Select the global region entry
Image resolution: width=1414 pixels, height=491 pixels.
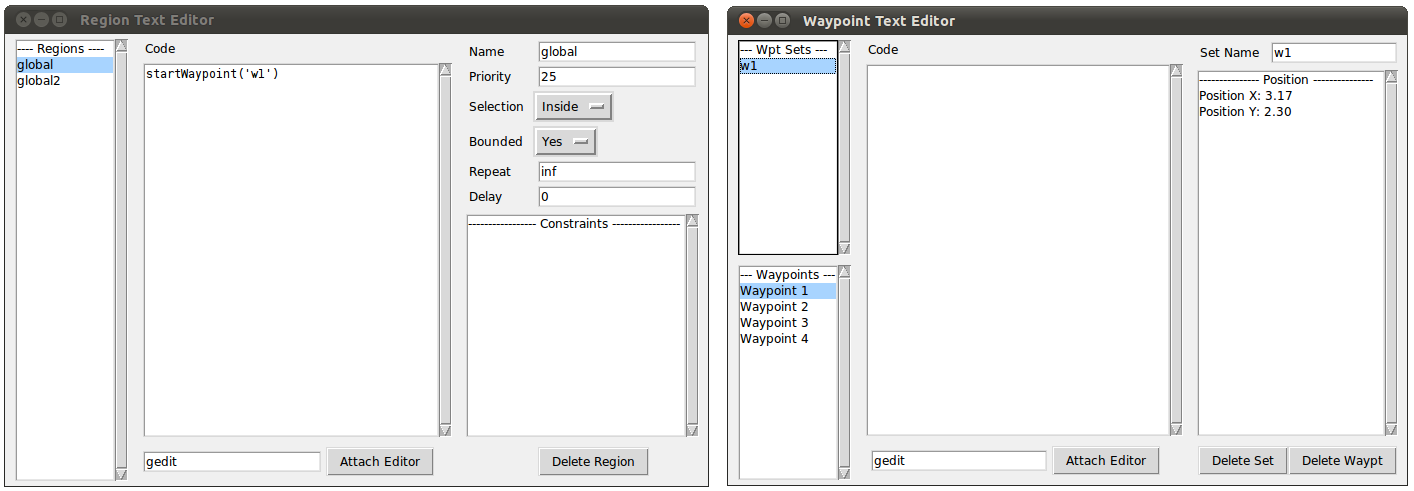(65, 65)
